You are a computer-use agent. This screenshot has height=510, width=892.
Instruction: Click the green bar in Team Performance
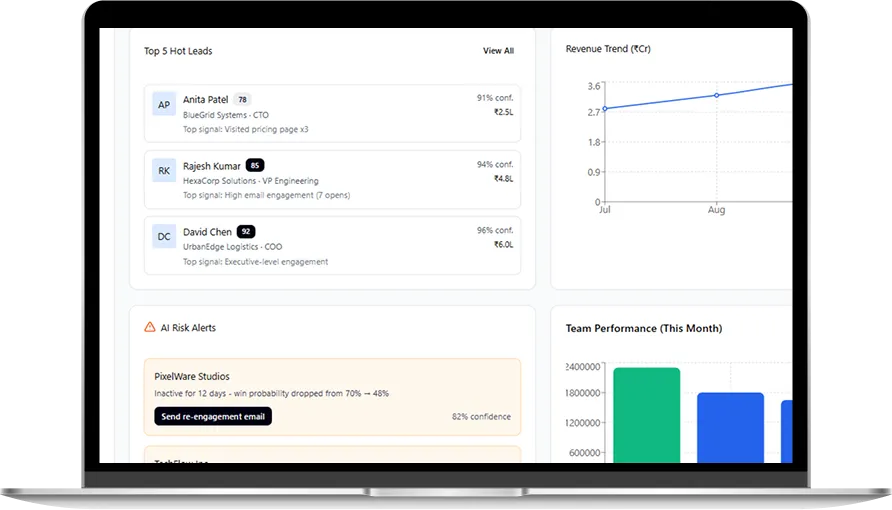pos(646,416)
